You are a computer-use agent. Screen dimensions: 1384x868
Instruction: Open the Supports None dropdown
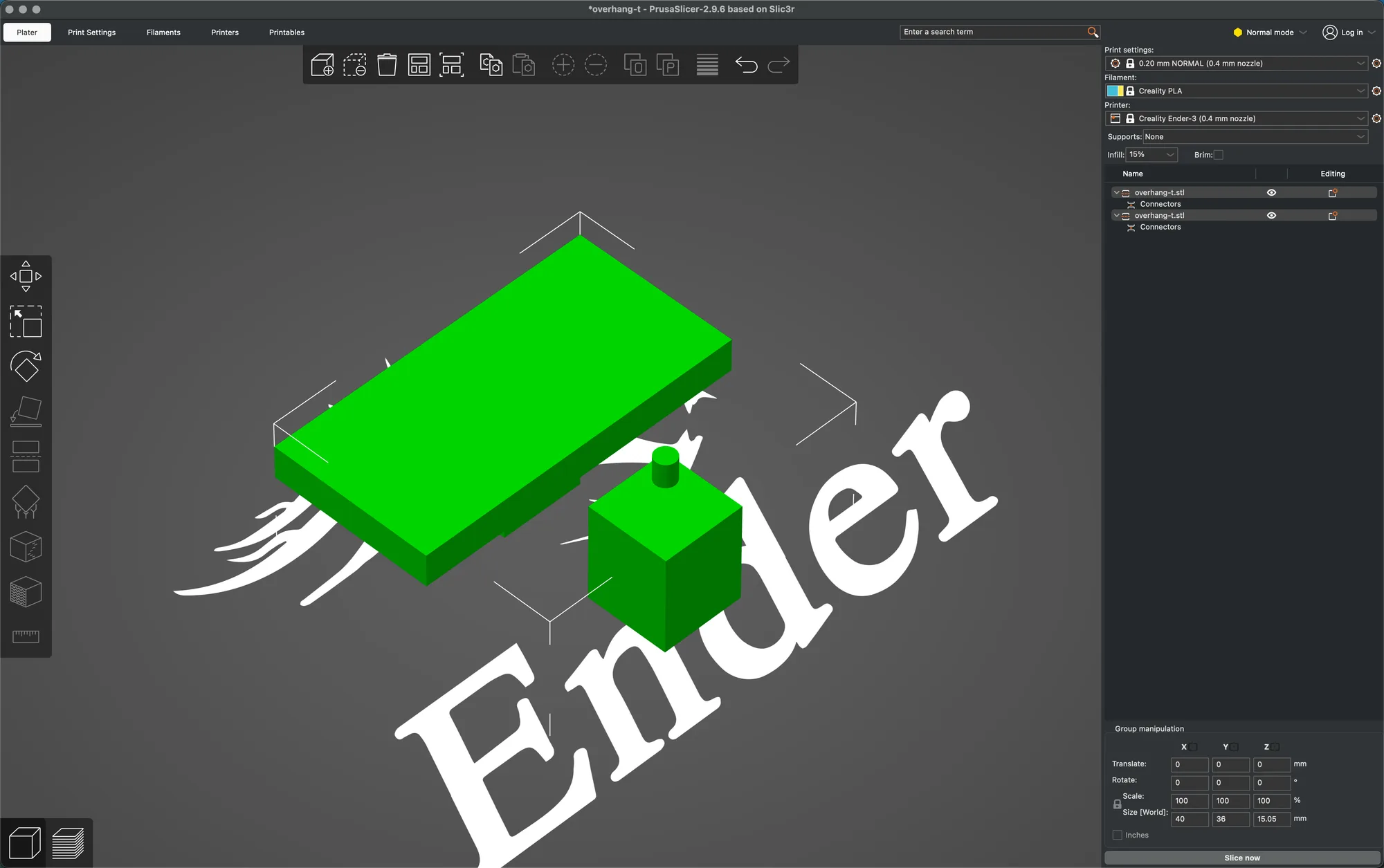[x=1255, y=137]
